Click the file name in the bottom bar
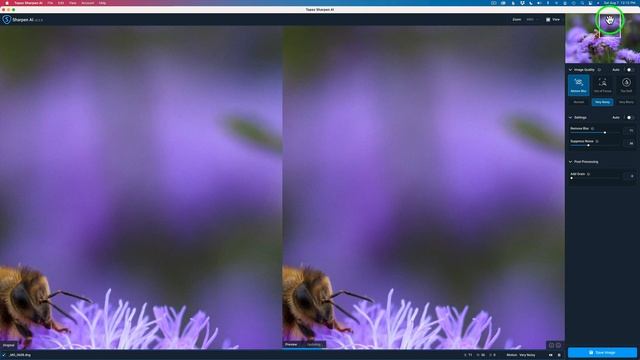Viewport: 640px width, 360px height. click(20, 355)
